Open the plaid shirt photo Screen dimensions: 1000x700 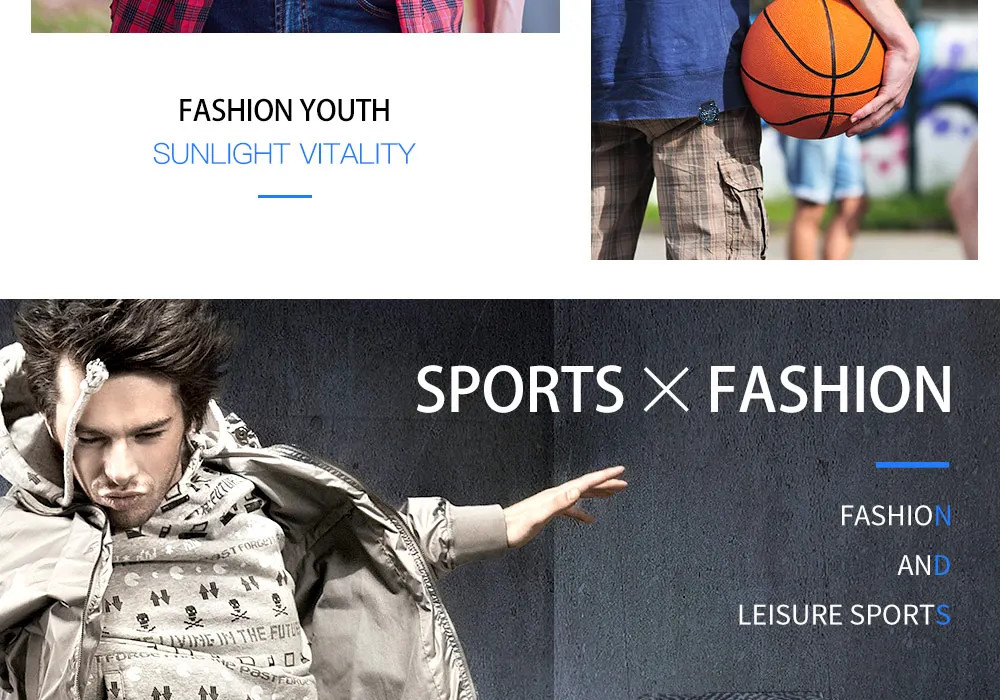[x=295, y=16]
